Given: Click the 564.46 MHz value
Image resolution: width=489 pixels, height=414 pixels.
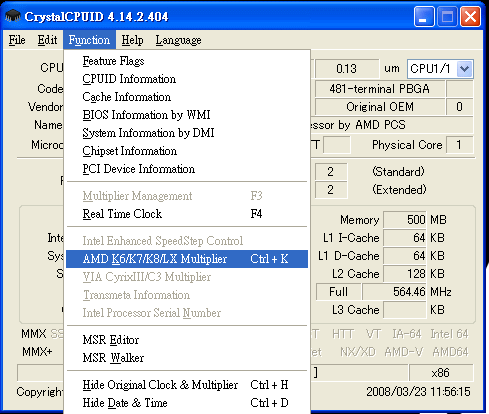Looking at the screenshot, I should point(395,292).
